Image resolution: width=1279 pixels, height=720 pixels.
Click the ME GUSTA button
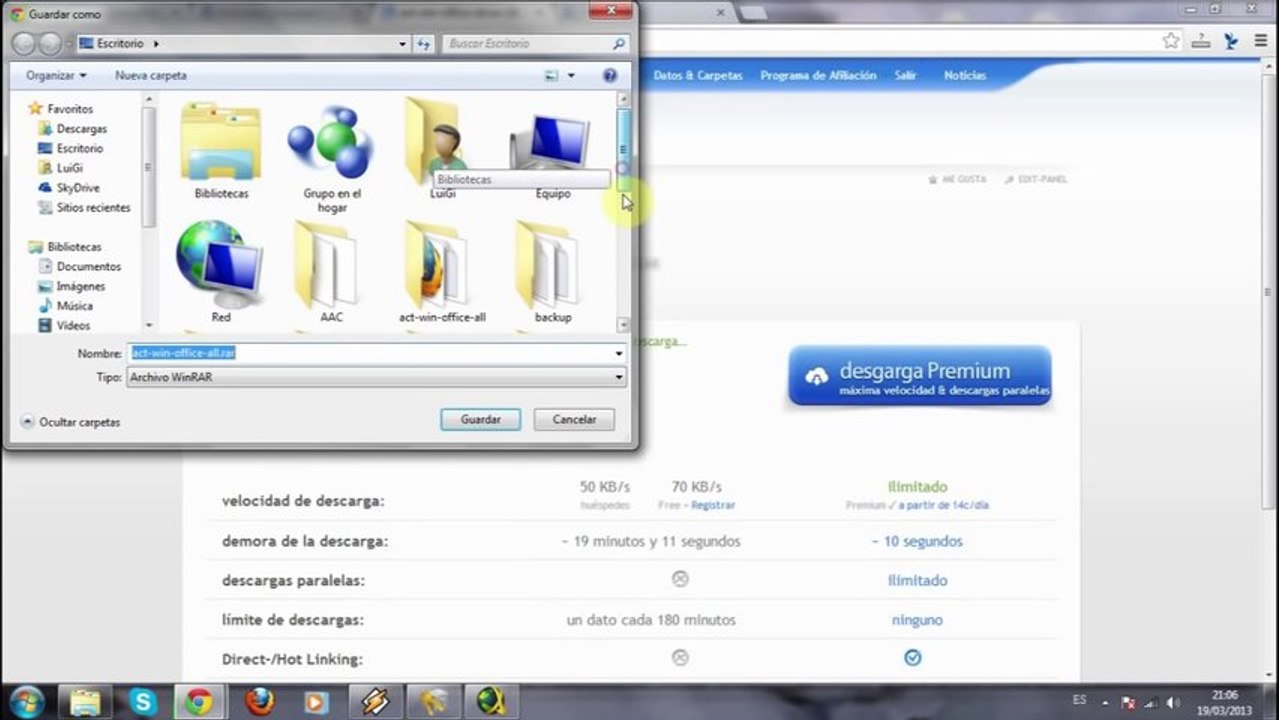coord(957,179)
